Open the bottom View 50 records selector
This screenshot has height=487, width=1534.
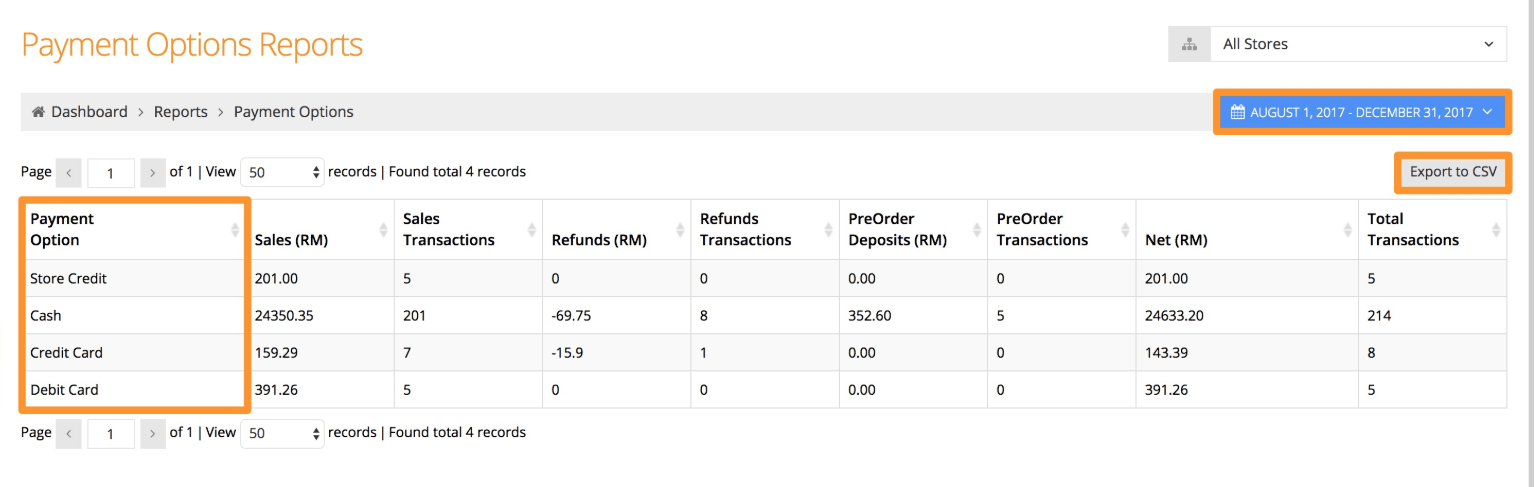283,433
